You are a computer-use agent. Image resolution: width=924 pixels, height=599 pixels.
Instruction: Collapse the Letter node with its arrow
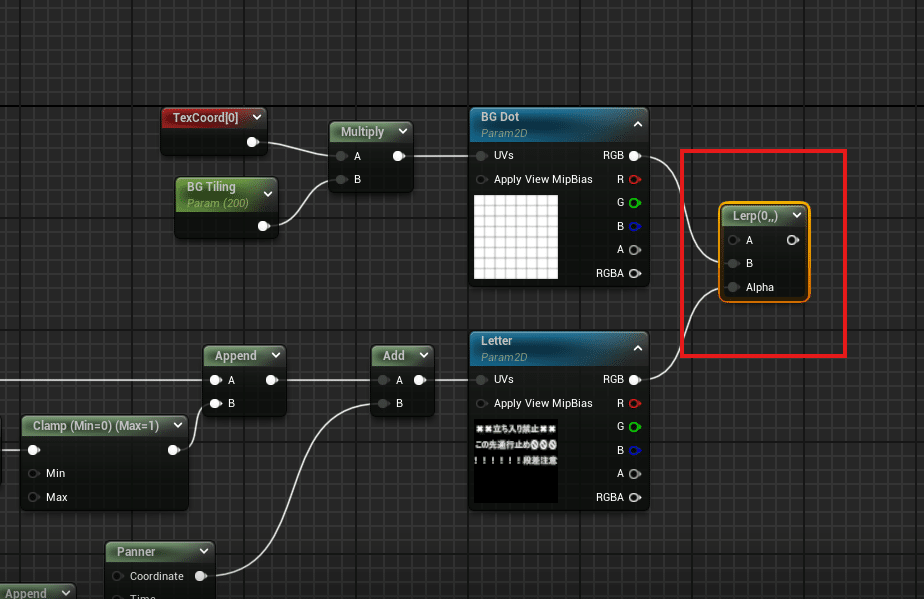coord(638,348)
